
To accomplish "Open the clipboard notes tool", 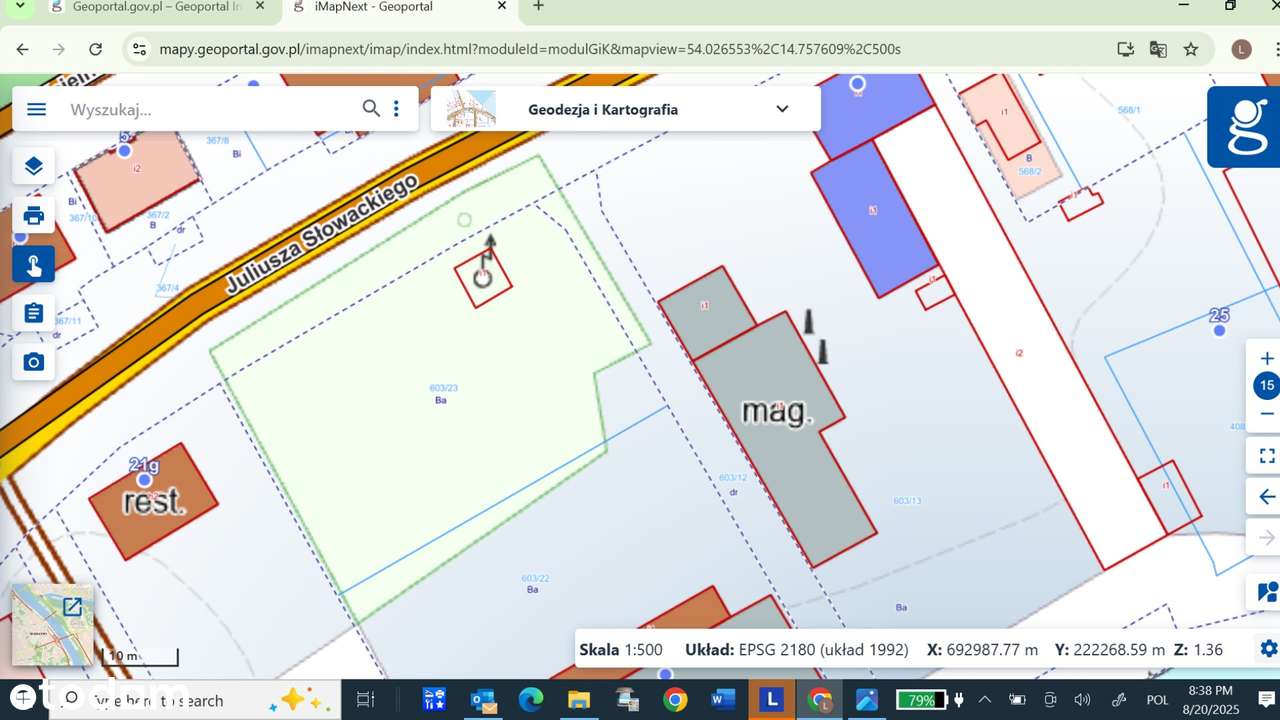I will coord(34,313).
